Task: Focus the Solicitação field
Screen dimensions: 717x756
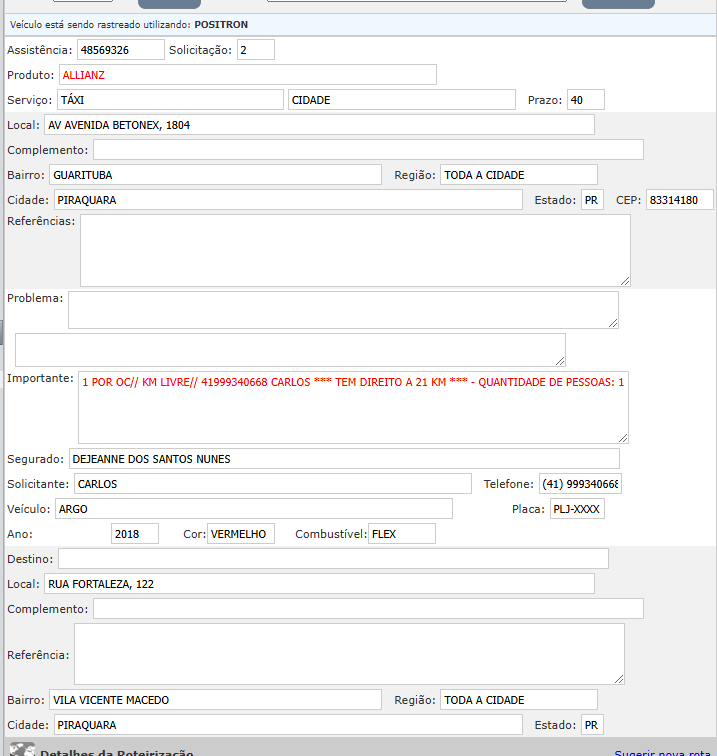Action: click(x=255, y=49)
